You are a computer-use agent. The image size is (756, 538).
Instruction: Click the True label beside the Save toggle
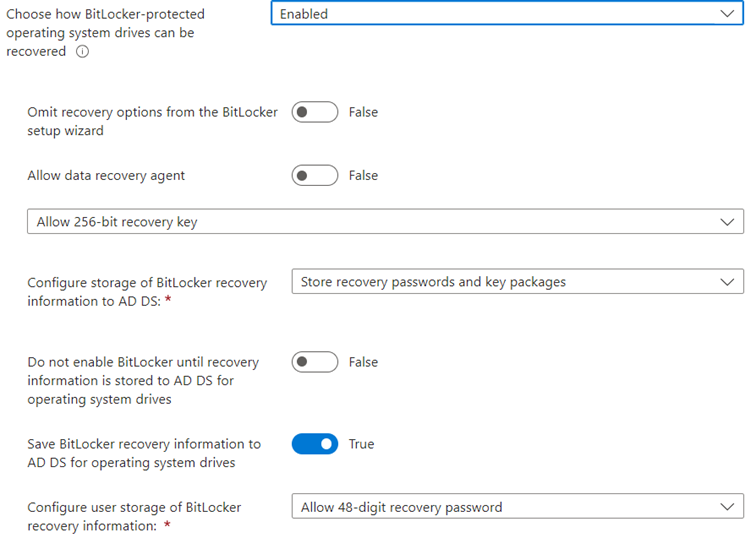[361, 444]
